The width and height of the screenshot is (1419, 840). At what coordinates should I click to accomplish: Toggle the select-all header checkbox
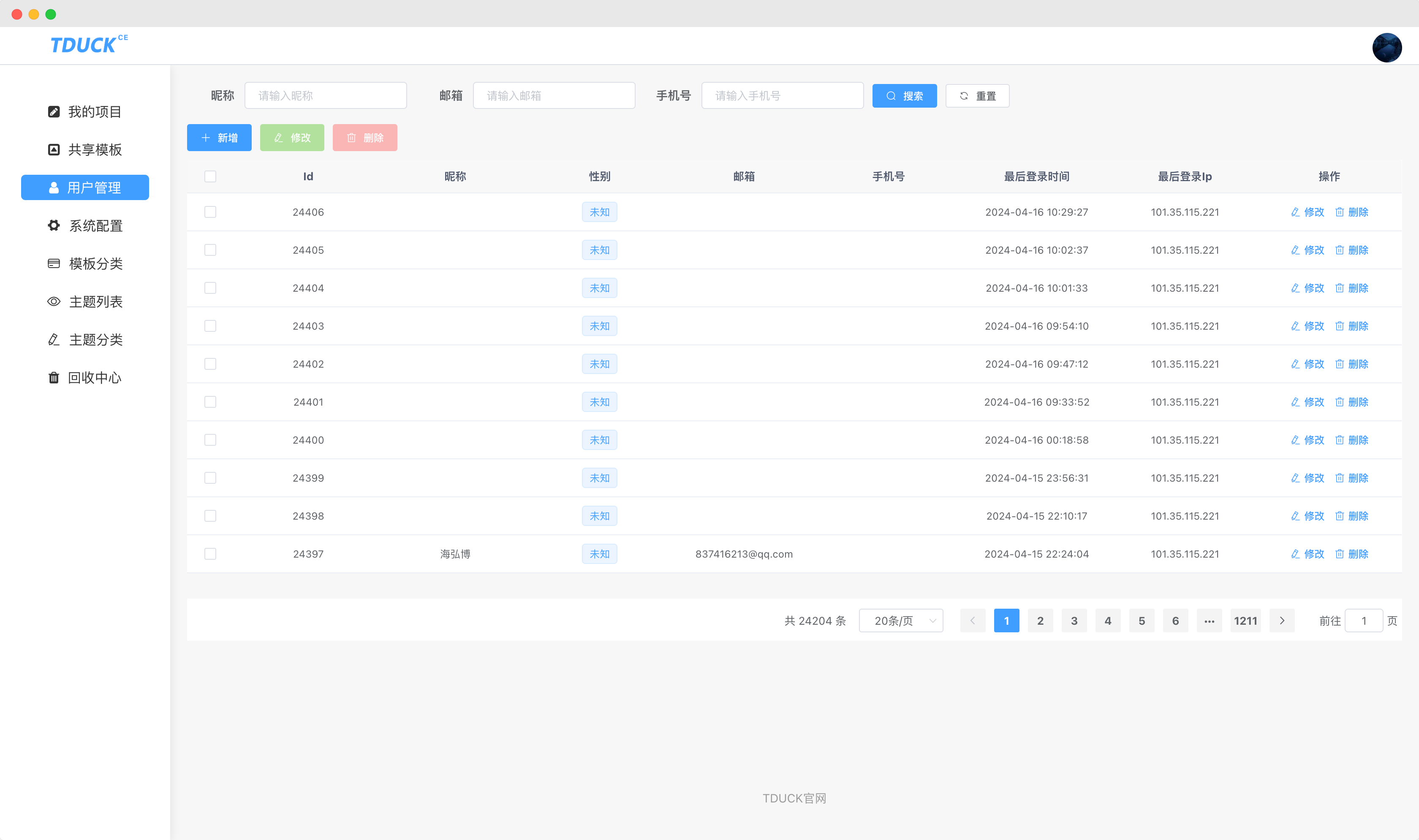click(210, 176)
